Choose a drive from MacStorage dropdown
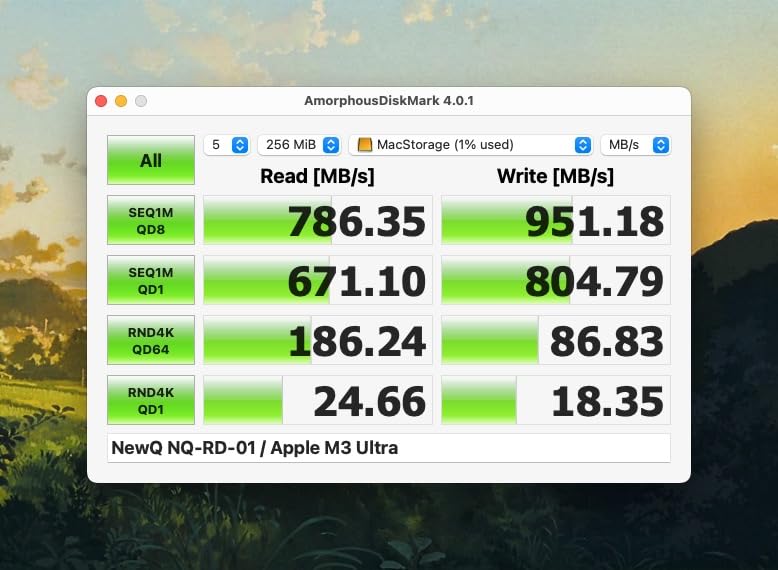The height and width of the screenshot is (570, 778). [x=471, y=145]
